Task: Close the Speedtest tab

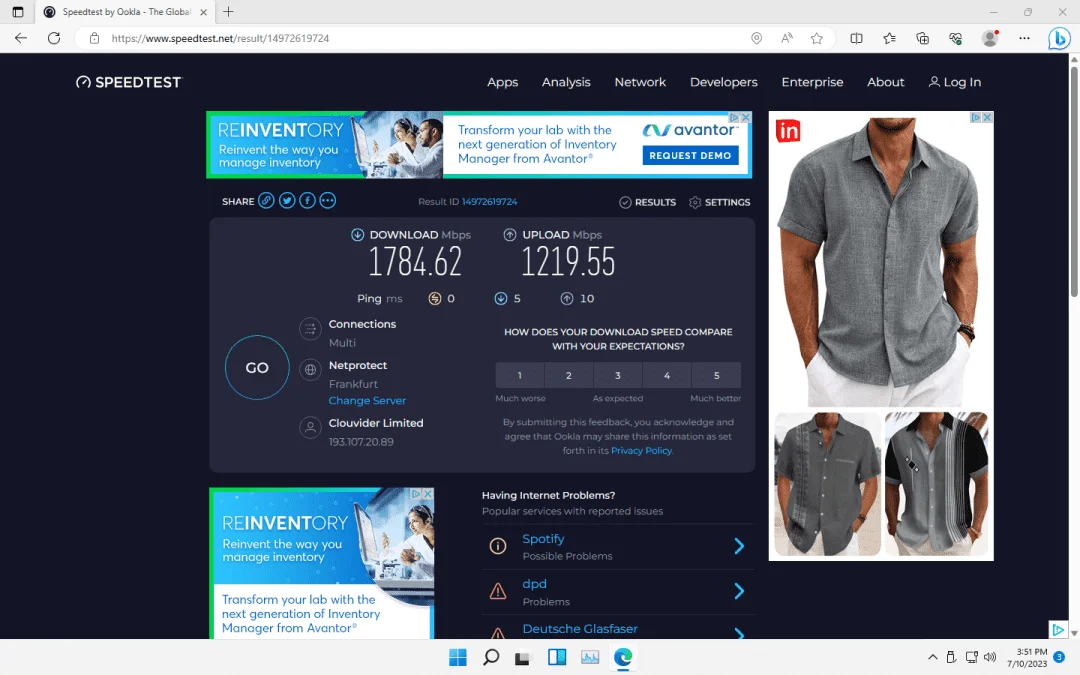Action: click(x=203, y=12)
